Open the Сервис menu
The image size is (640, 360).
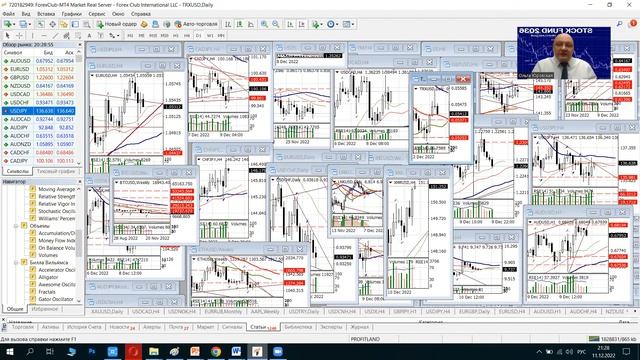tap(97, 14)
